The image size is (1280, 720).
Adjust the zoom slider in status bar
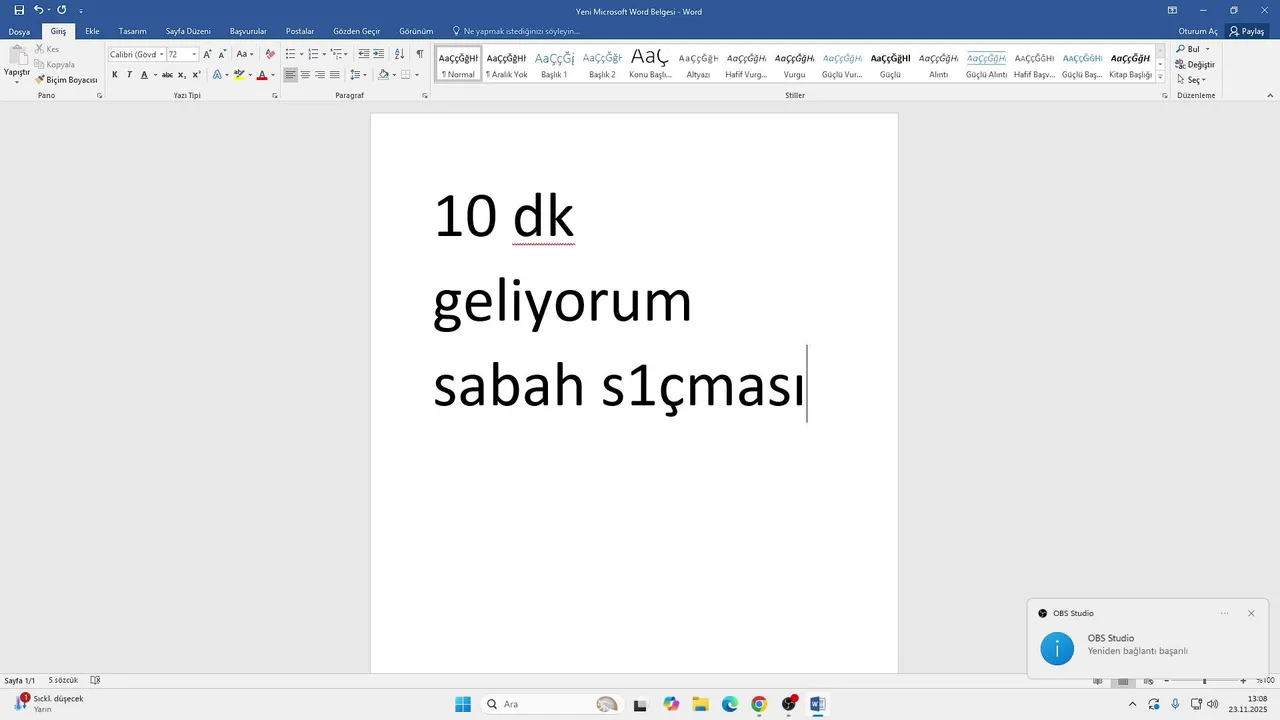1204,681
